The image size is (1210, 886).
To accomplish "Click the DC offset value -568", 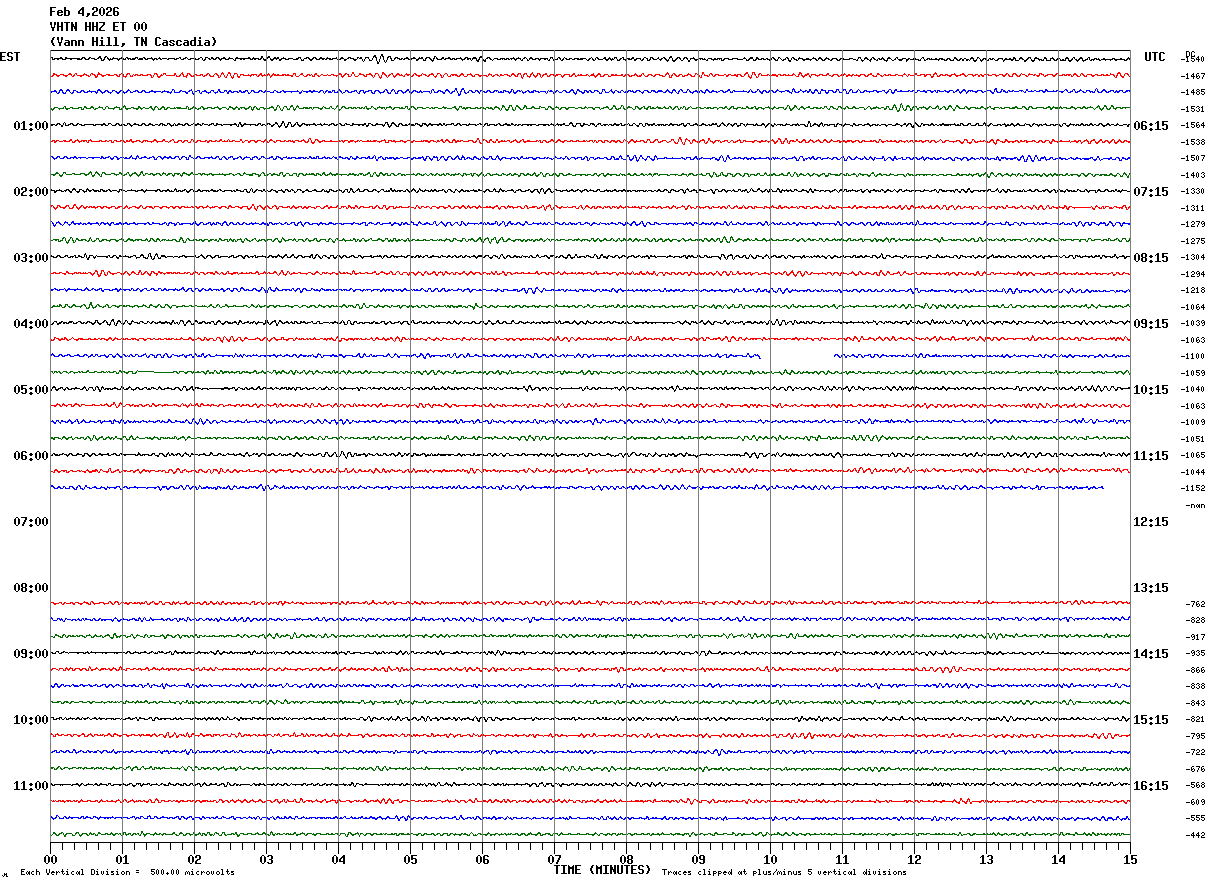I will (1196, 785).
